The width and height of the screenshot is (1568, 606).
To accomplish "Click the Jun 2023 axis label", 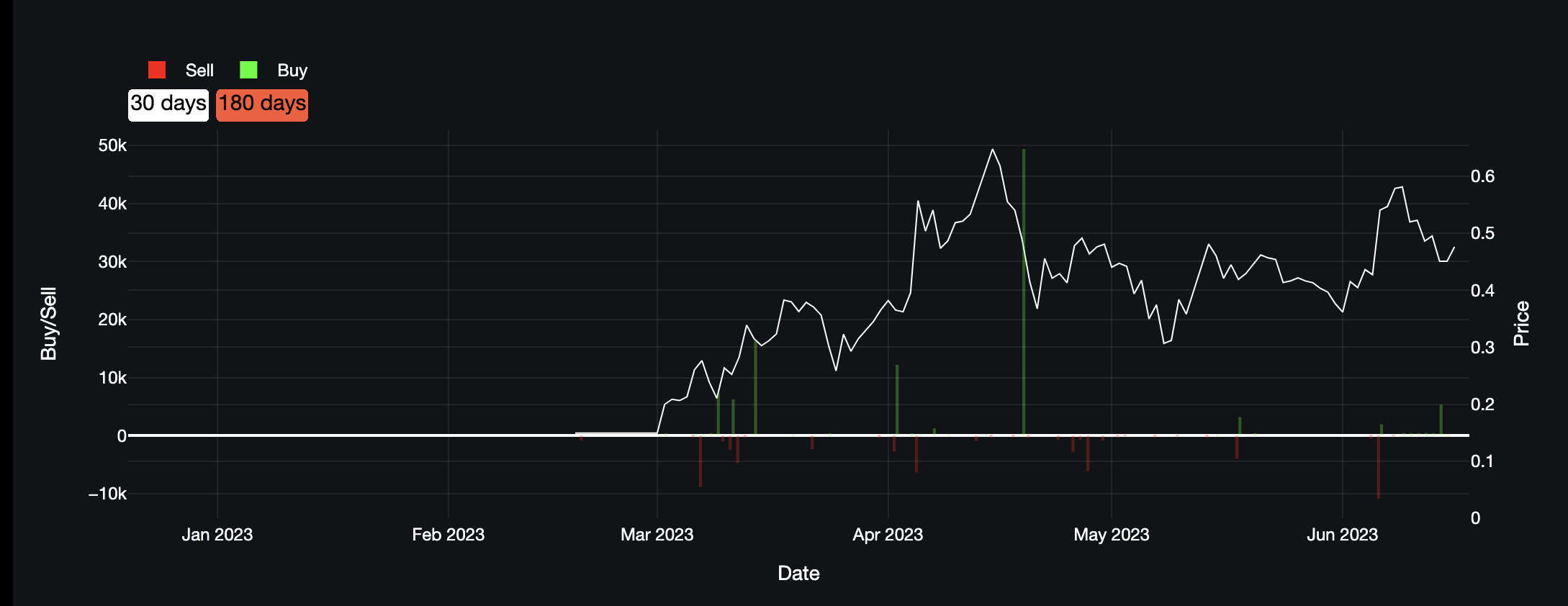I will (1343, 535).
